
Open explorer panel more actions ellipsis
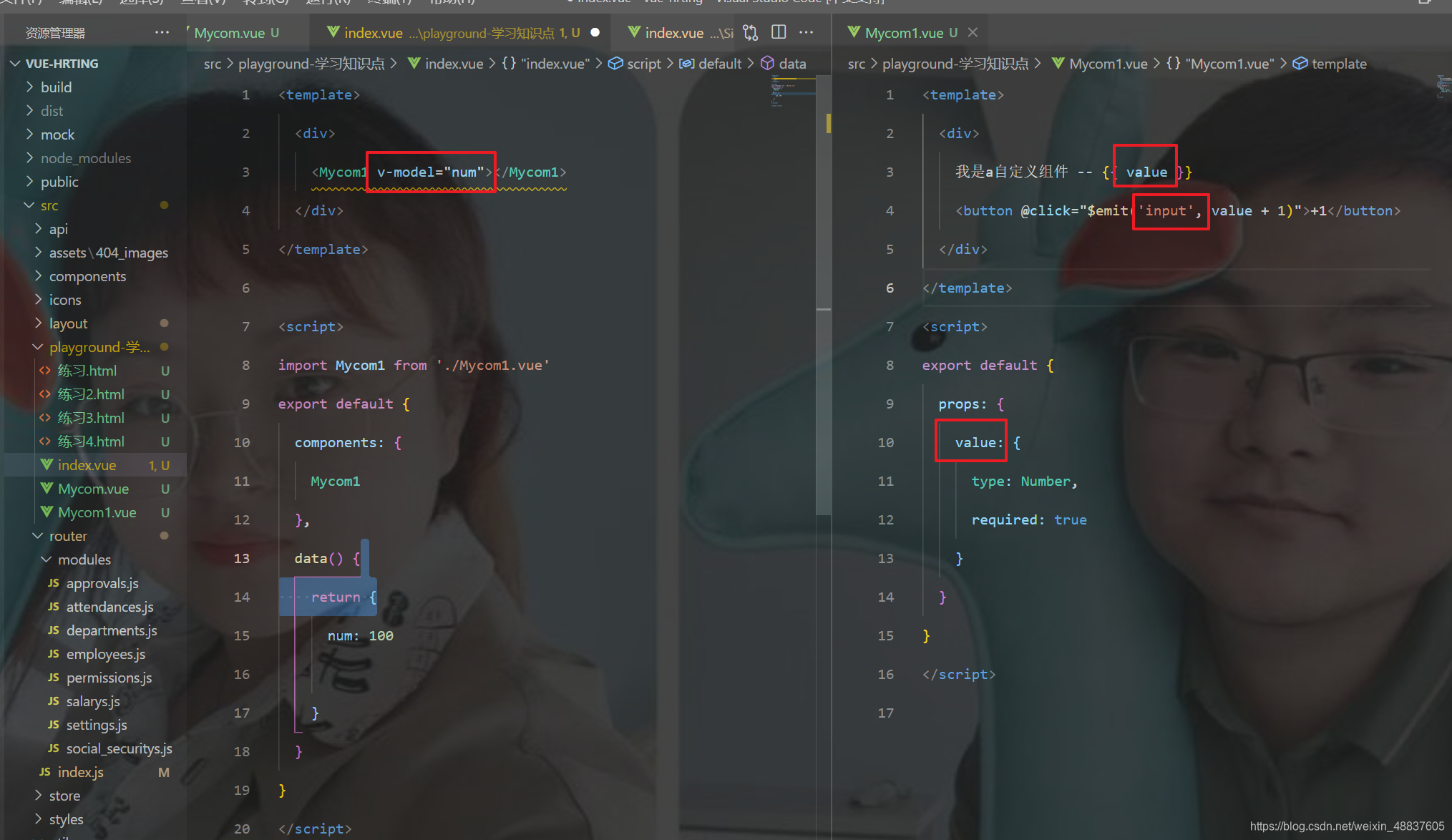162,32
